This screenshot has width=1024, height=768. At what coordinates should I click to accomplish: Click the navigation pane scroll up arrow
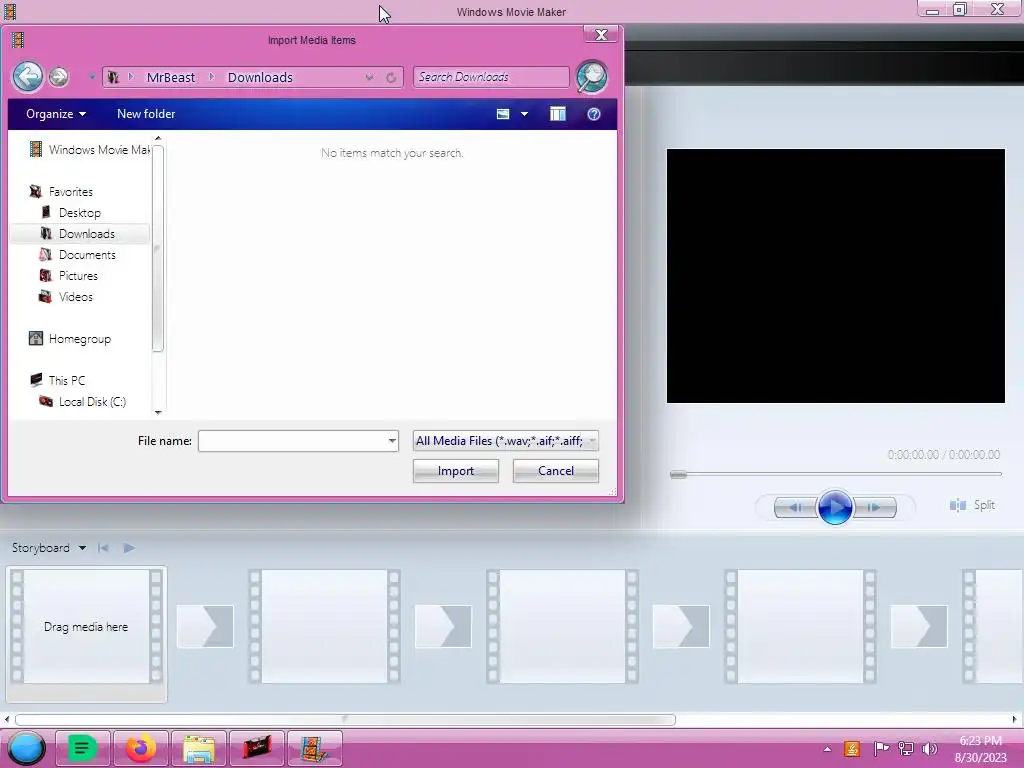point(157,138)
